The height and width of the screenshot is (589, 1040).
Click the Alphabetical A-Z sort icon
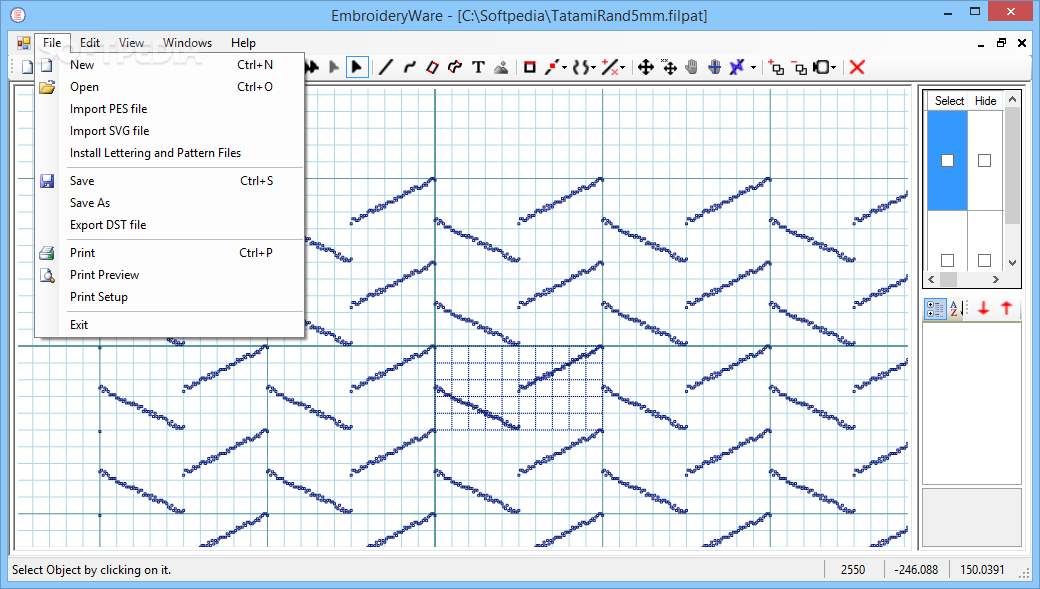tap(956, 309)
